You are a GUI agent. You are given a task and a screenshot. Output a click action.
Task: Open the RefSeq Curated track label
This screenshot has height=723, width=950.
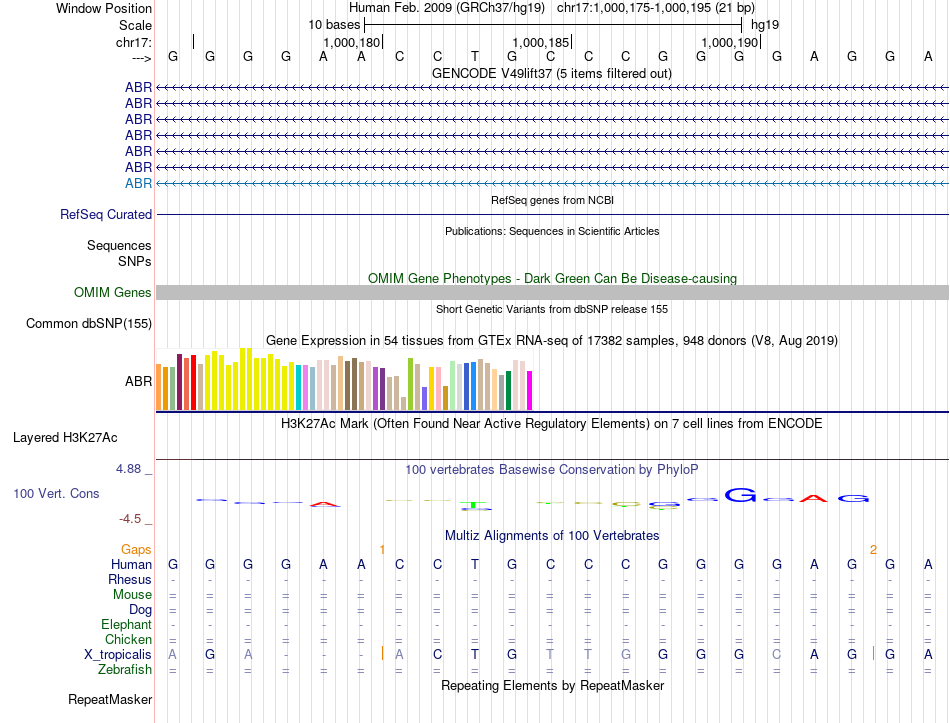(x=106, y=215)
